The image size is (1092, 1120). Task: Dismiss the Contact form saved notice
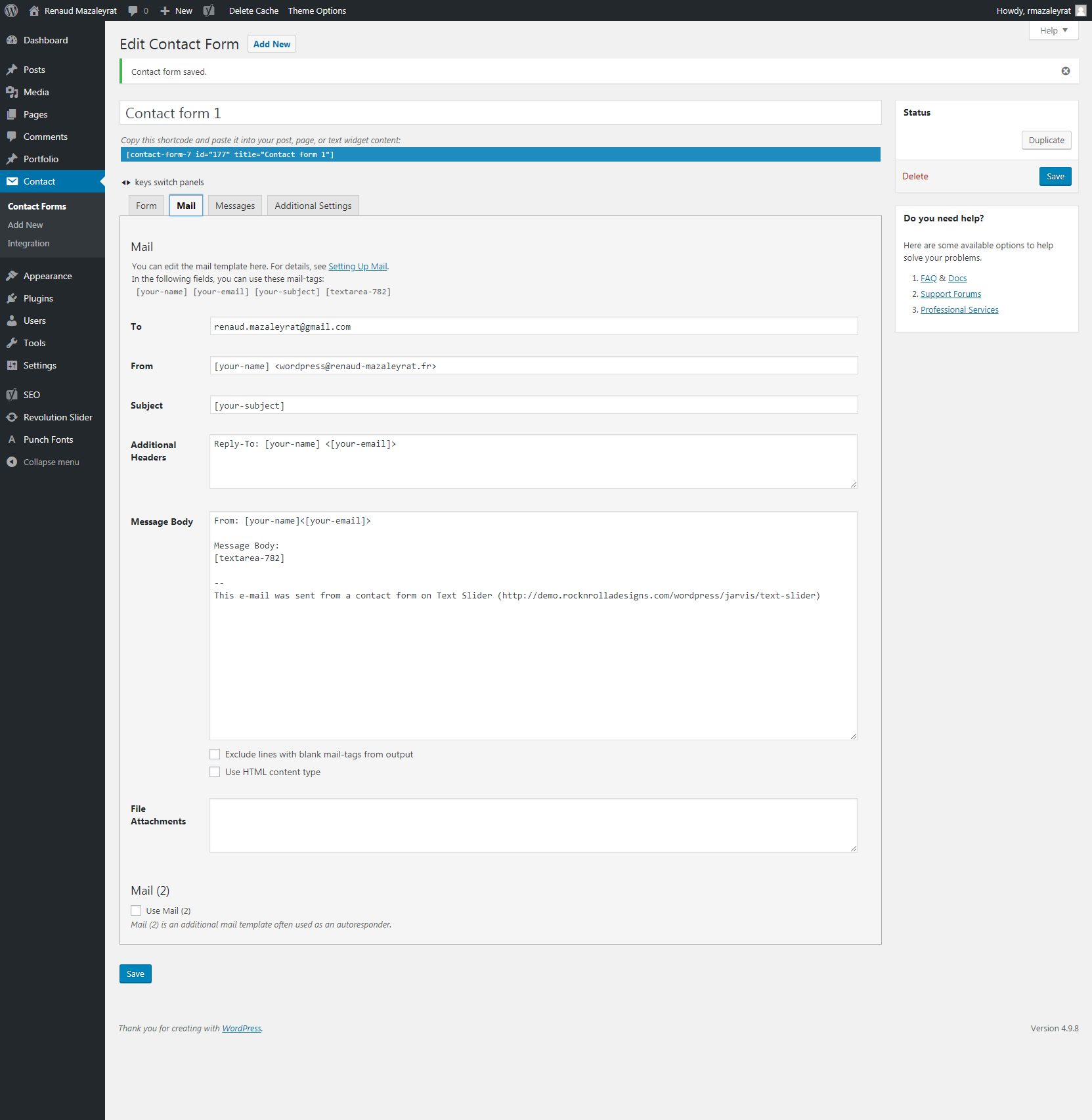[1066, 71]
